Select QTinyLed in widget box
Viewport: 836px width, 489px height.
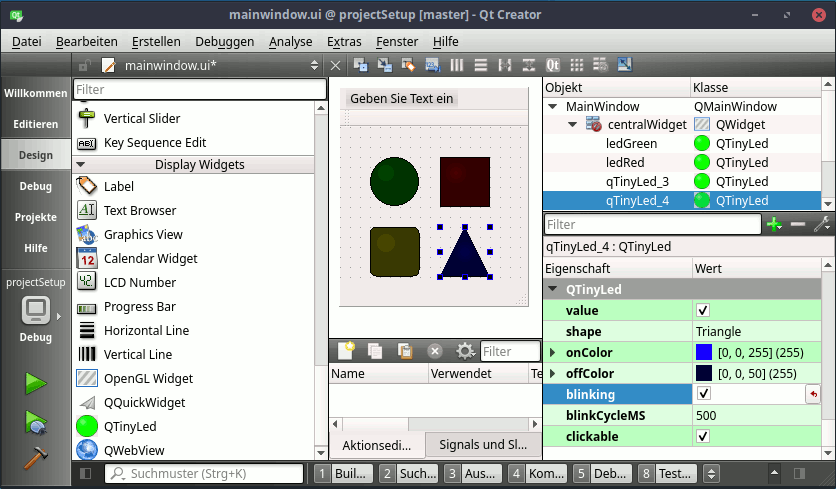[x=130, y=427]
